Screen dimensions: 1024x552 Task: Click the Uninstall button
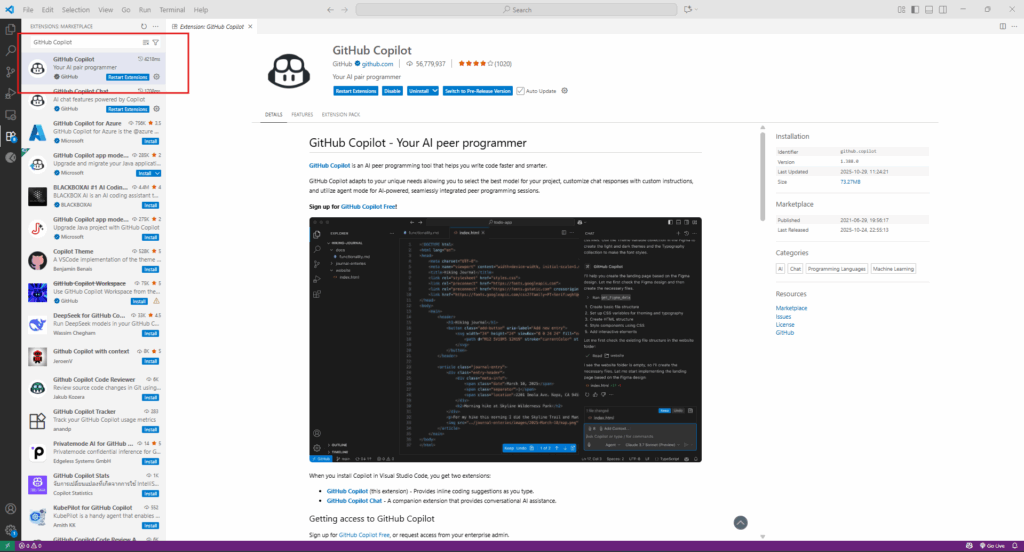click(419, 91)
